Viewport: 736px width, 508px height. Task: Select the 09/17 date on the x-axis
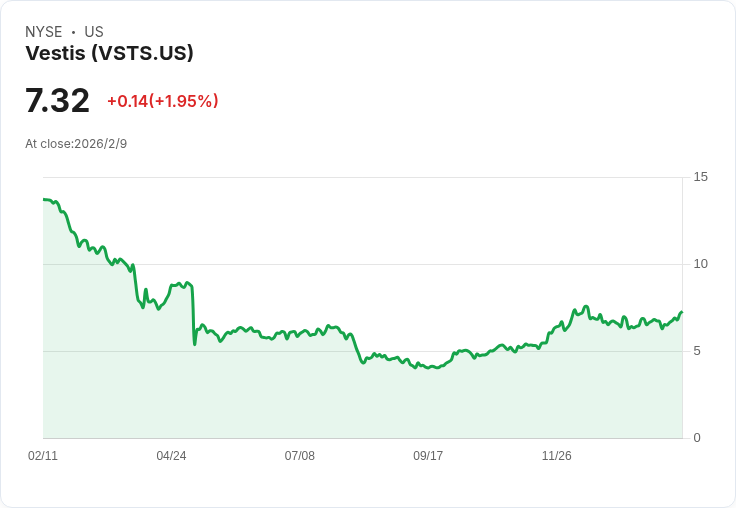click(x=428, y=456)
